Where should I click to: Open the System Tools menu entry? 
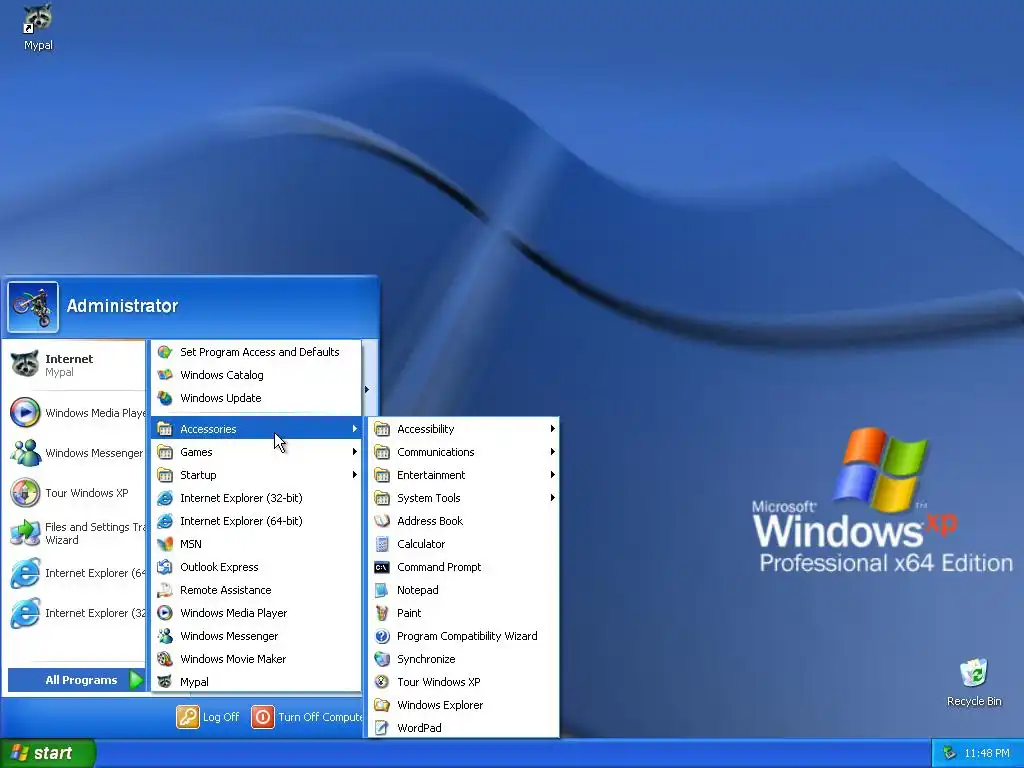(x=464, y=498)
